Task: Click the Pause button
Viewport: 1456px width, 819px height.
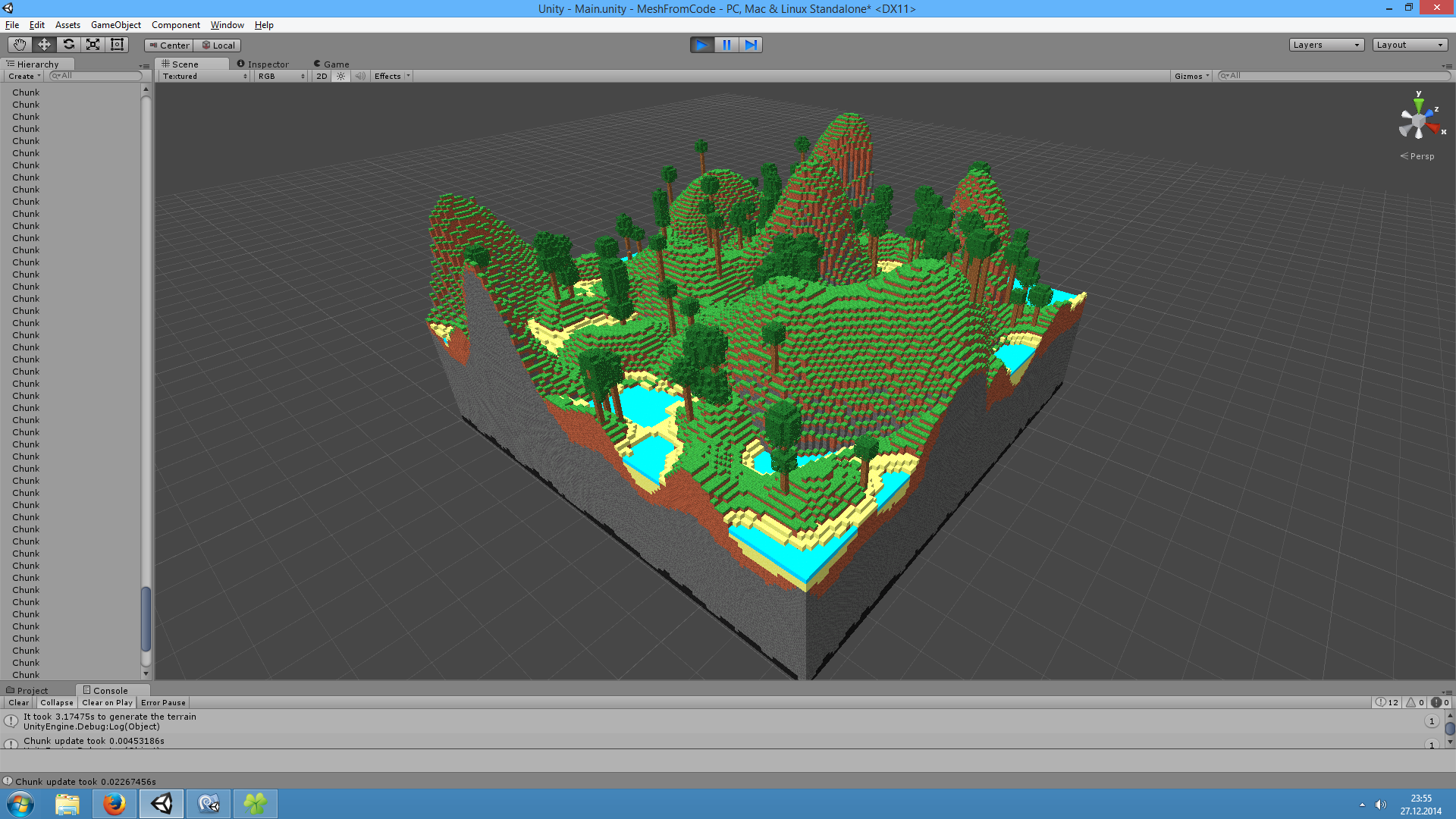Action: 726,45
